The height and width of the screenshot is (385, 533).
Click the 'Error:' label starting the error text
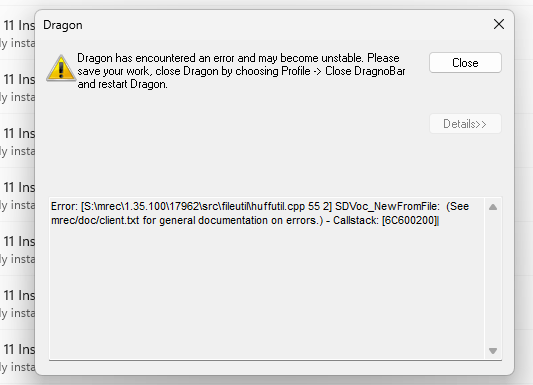tap(65, 206)
